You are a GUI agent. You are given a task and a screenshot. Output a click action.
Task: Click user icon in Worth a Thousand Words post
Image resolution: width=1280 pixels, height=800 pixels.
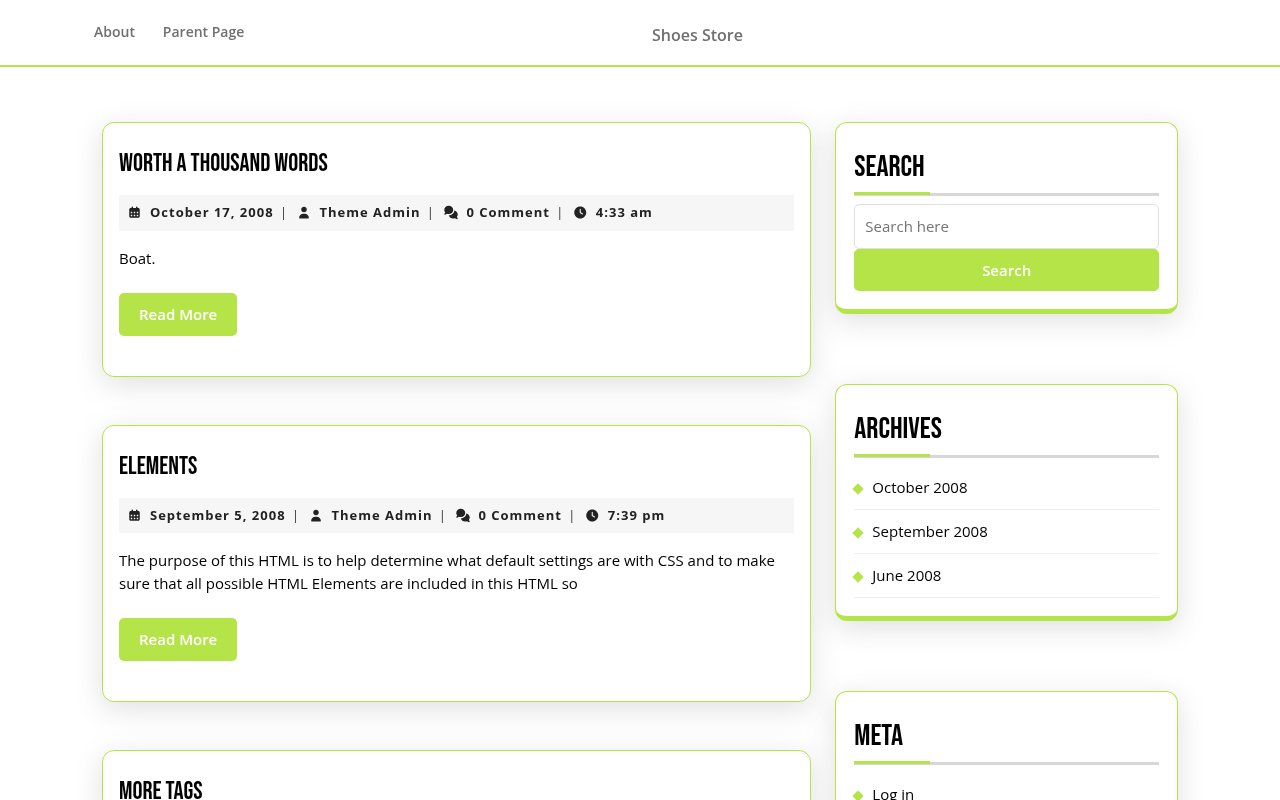click(x=304, y=213)
